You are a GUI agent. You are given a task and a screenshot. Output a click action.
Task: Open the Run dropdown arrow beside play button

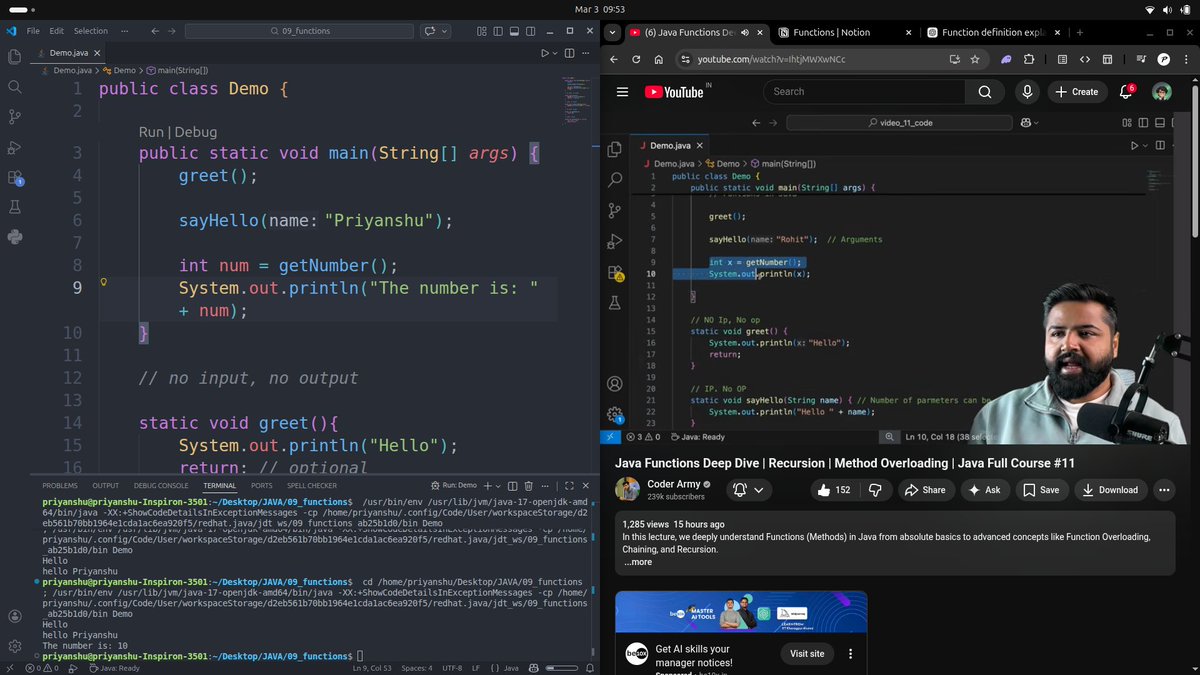point(556,52)
